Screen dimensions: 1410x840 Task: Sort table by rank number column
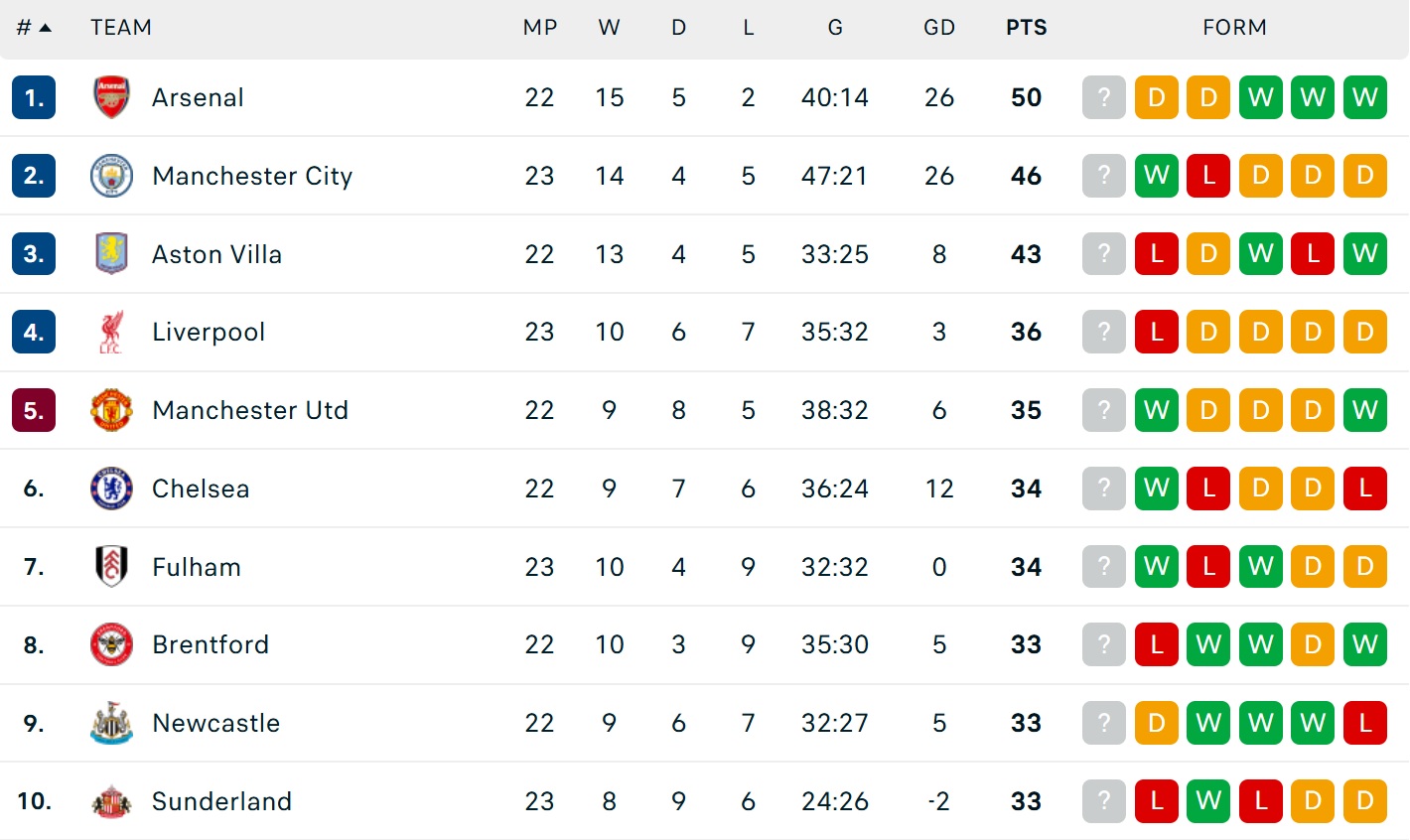click(33, 28)
